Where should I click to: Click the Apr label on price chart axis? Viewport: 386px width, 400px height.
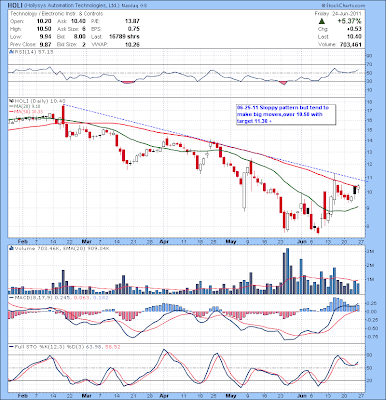pyautogui.click(x=163, y=241)
